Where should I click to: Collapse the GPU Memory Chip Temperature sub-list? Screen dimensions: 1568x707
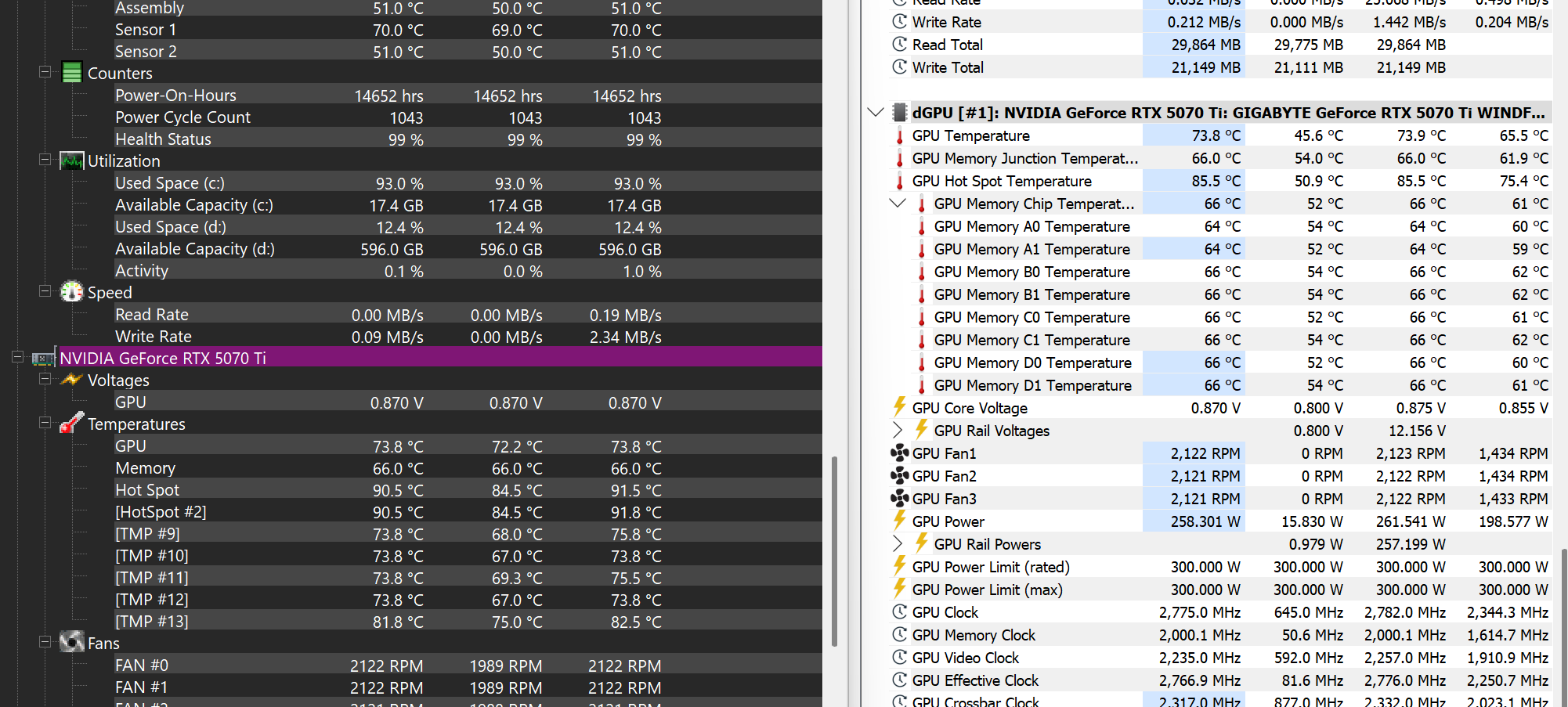point(898,204)
